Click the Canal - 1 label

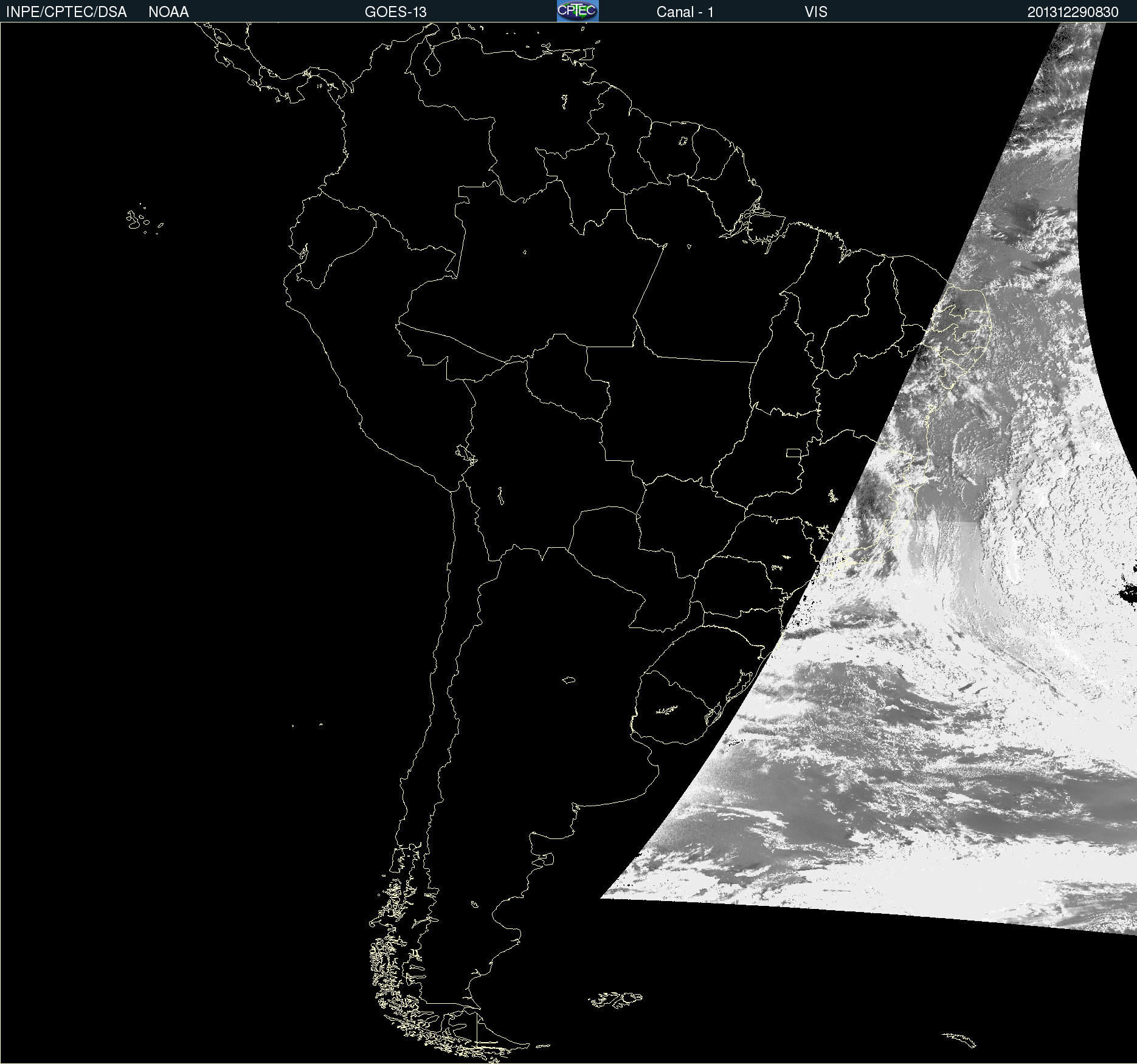(685, 12)
